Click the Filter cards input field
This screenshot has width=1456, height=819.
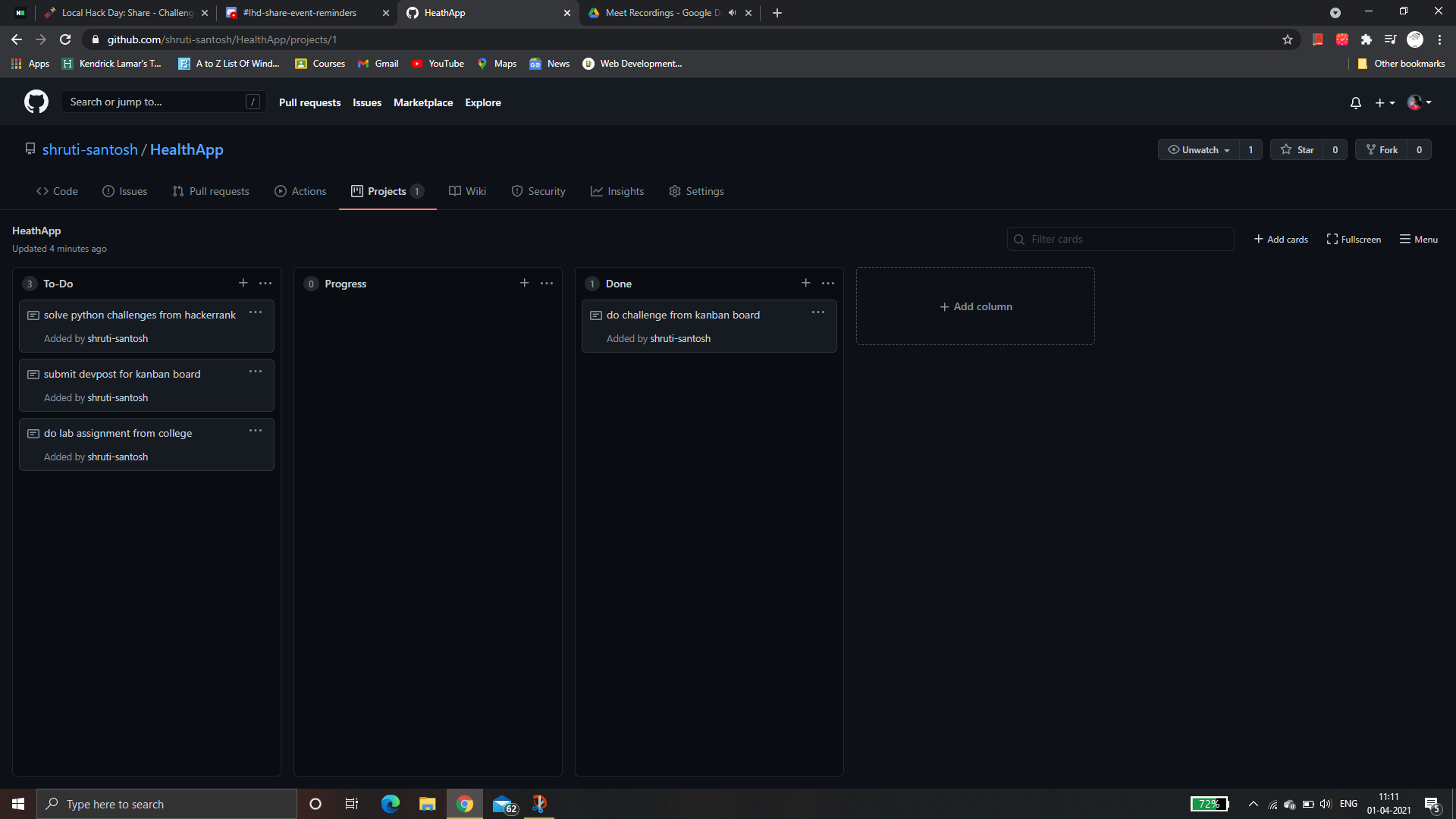tap(1121, 239)
